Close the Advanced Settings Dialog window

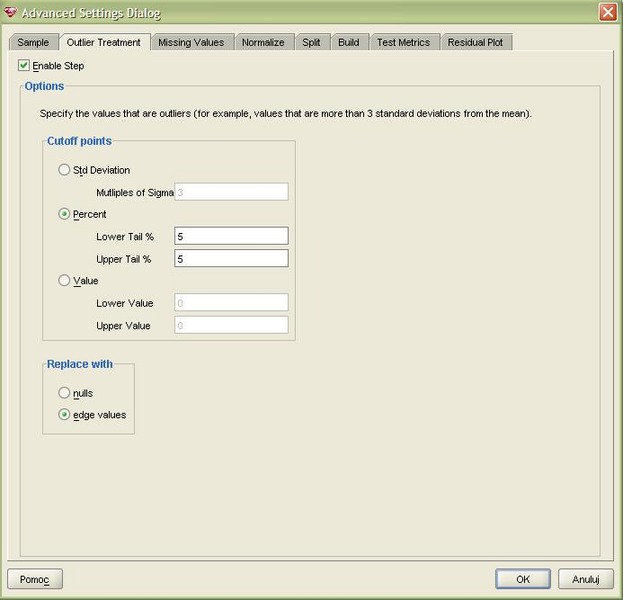607,13
